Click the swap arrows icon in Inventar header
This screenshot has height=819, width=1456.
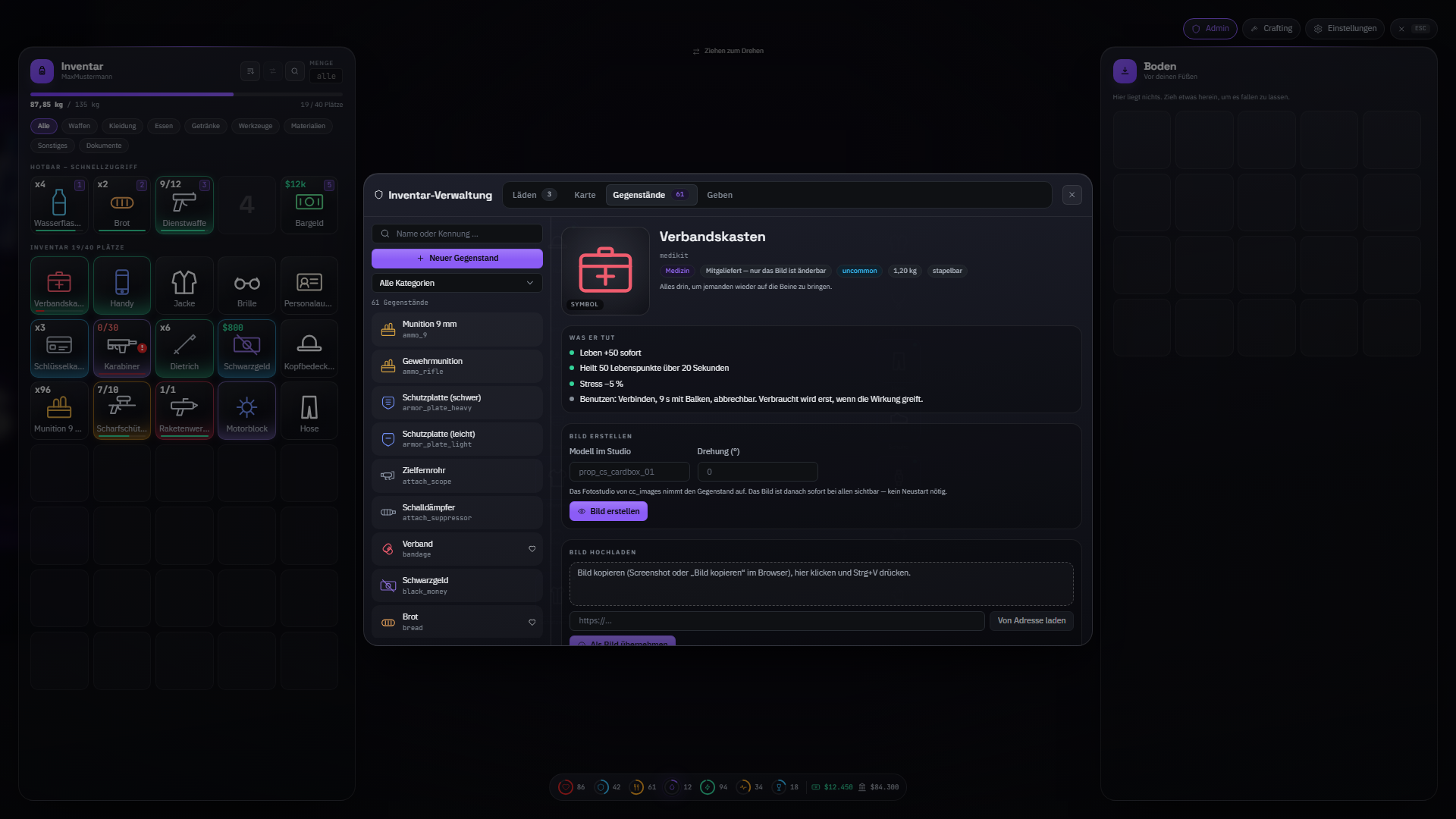point(273,71)
